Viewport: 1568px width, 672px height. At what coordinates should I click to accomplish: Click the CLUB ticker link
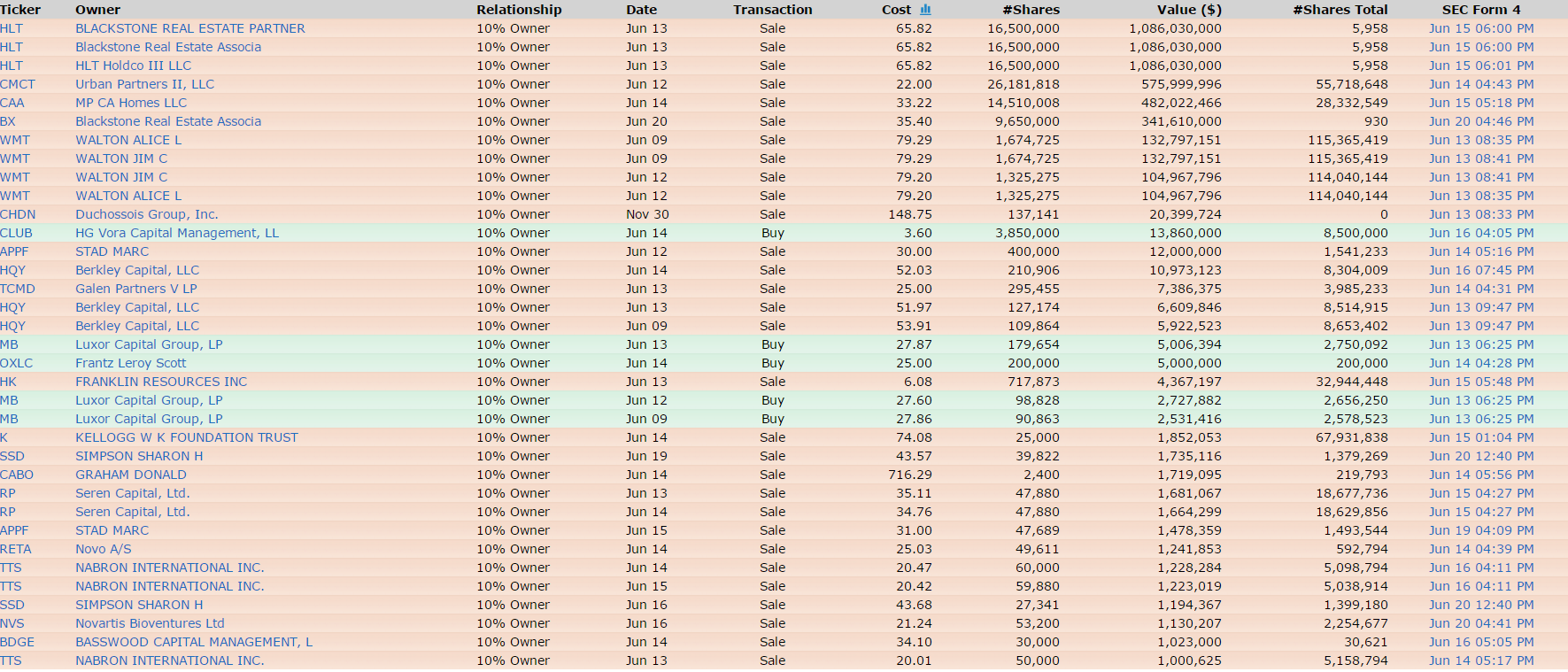pos(16,233)
